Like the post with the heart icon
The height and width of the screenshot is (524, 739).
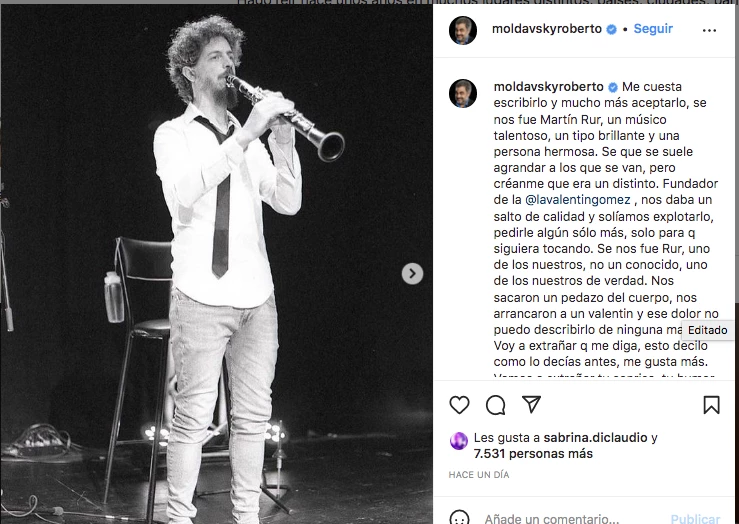459,405
